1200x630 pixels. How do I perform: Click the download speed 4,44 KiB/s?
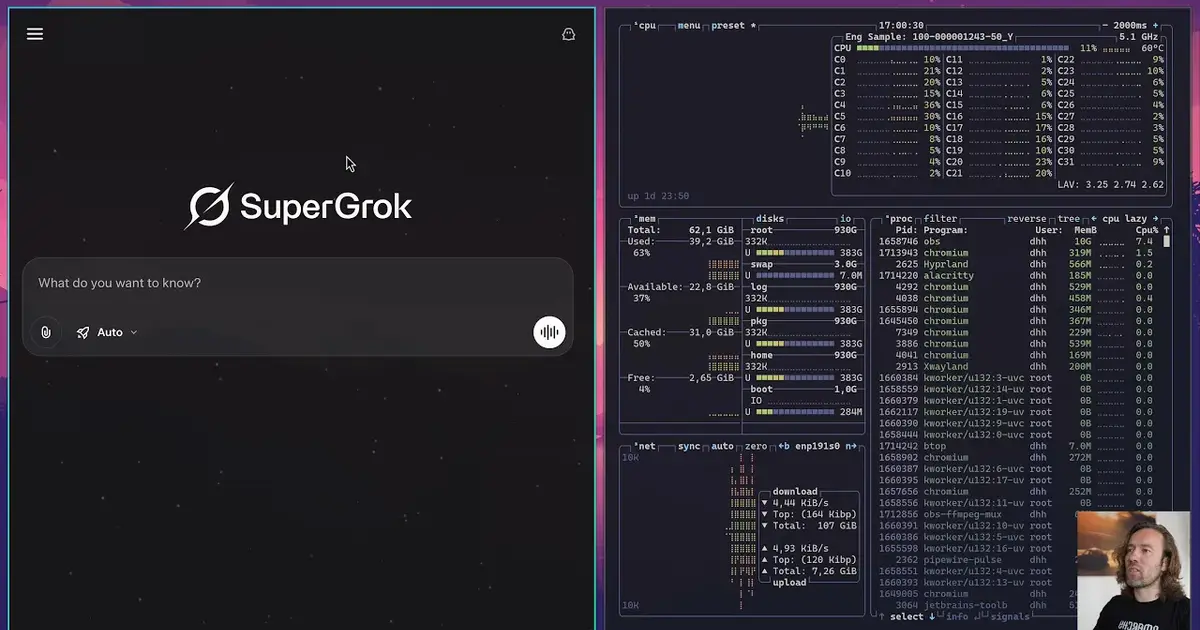pyautogui.click(x=799, y=503)
